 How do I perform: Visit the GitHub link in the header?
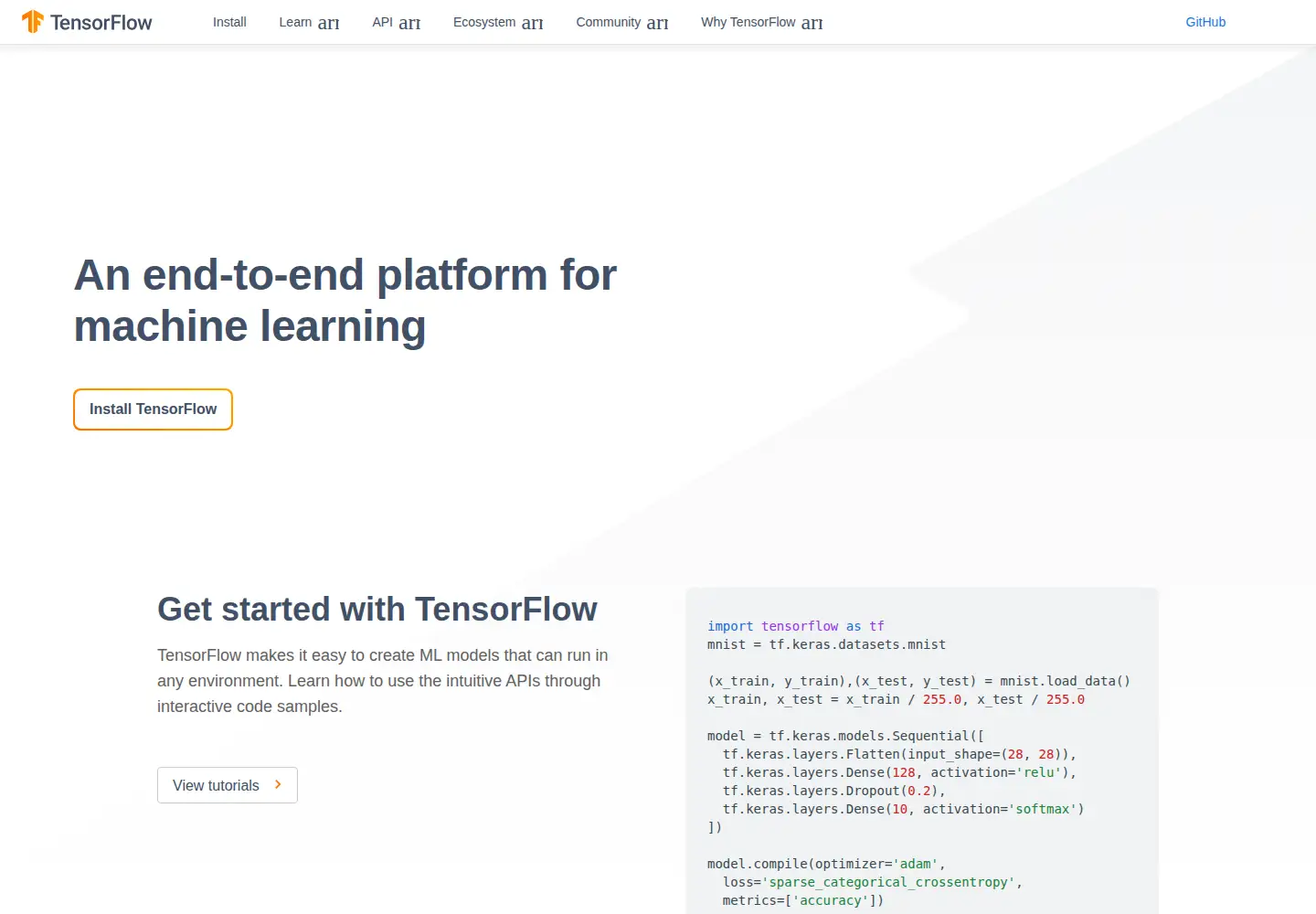click(x=1205, y=22)
